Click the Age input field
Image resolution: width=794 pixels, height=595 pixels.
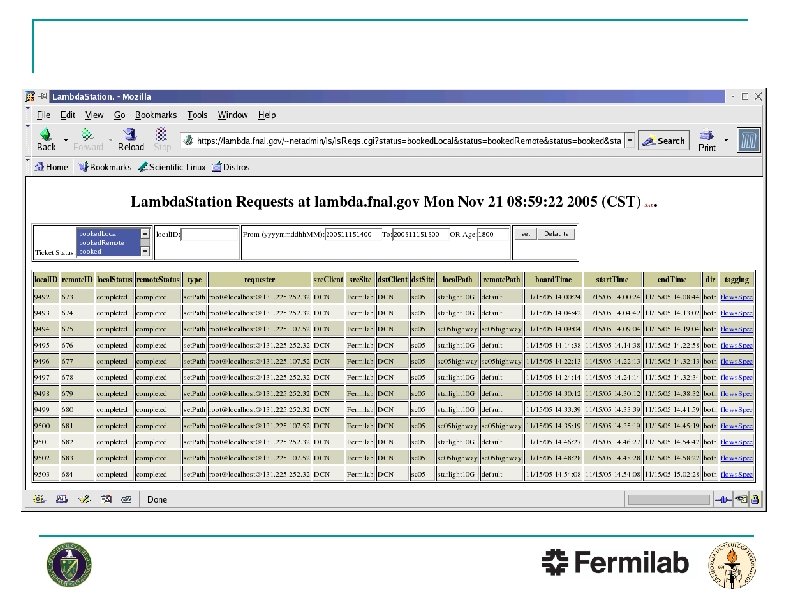click(492, 234)
